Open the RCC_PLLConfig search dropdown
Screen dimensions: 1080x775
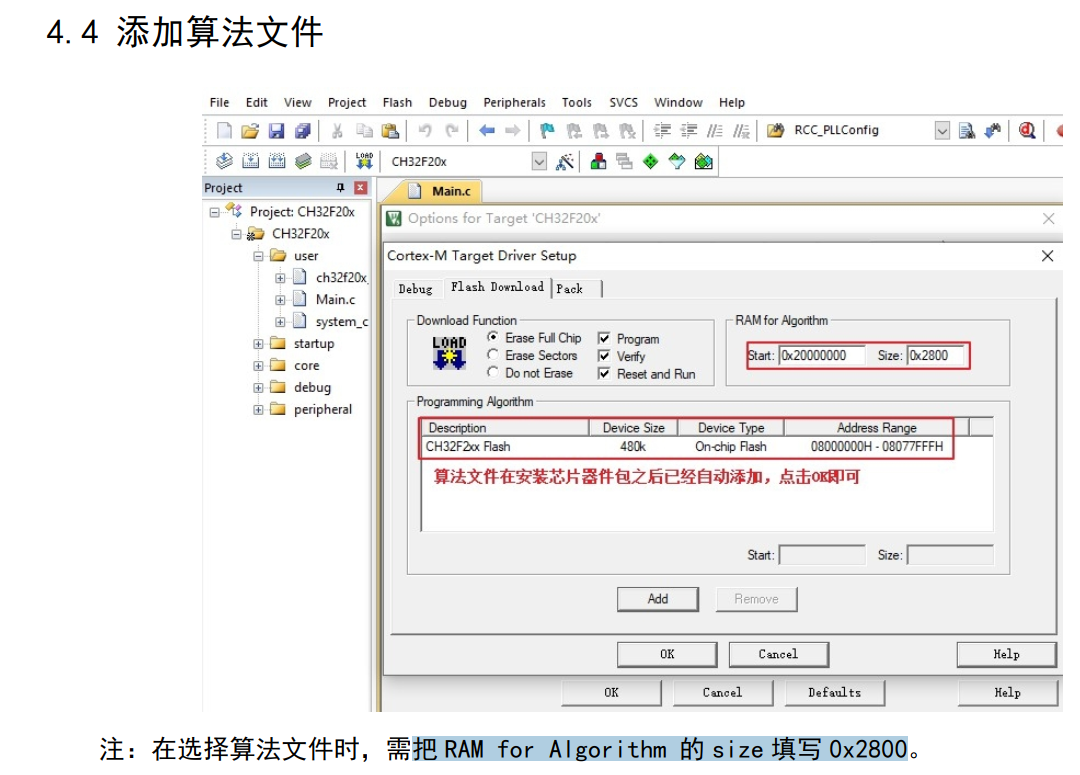942,131
